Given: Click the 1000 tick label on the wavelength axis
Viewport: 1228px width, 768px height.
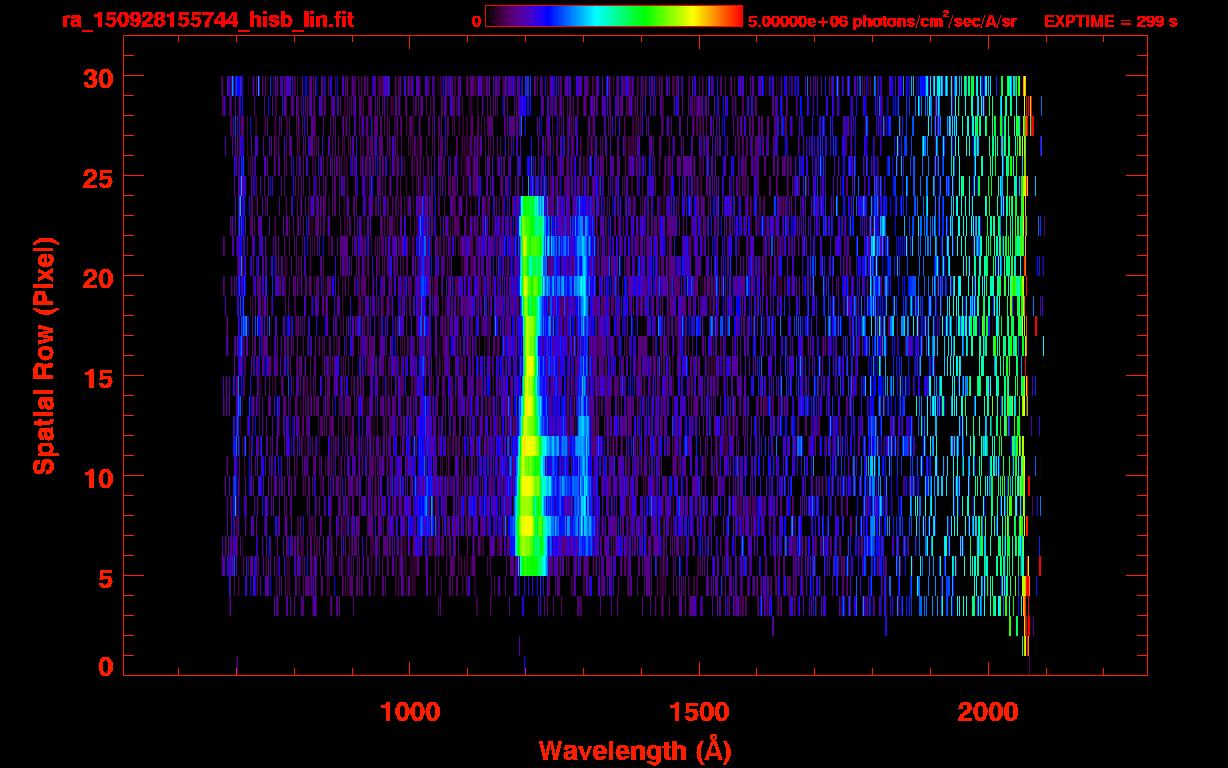Looking at the screenshot, I should pos(410,712).
